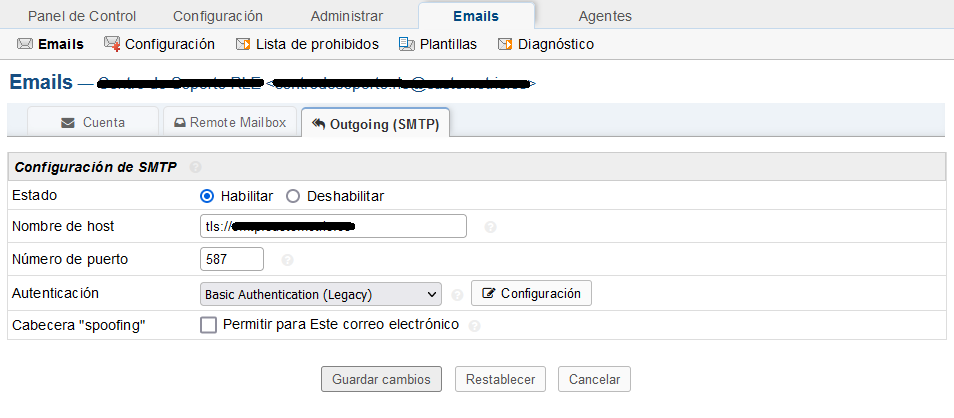Click help icon beside Configuración de SMTP
The width and height of the screenshot is (954, 418).
pos(195,167)
